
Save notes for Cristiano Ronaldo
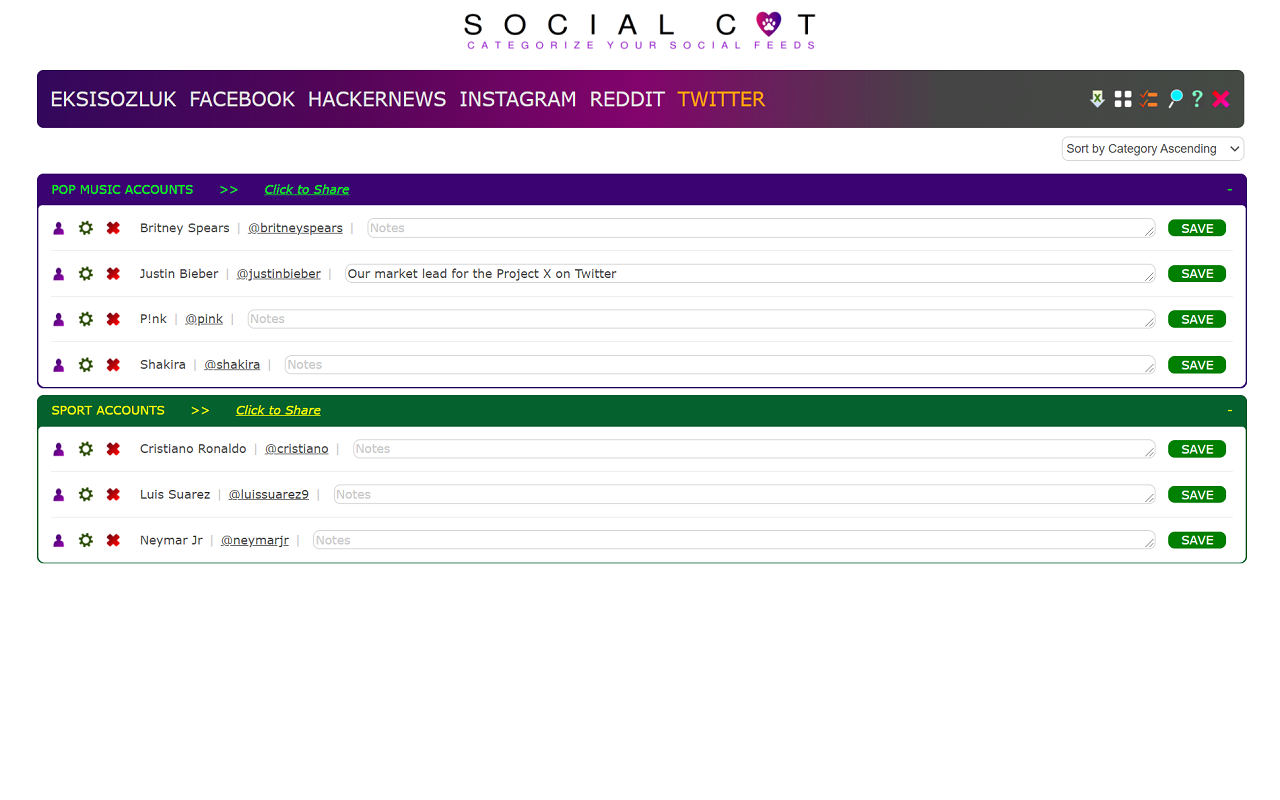(x=1197, y=449)
